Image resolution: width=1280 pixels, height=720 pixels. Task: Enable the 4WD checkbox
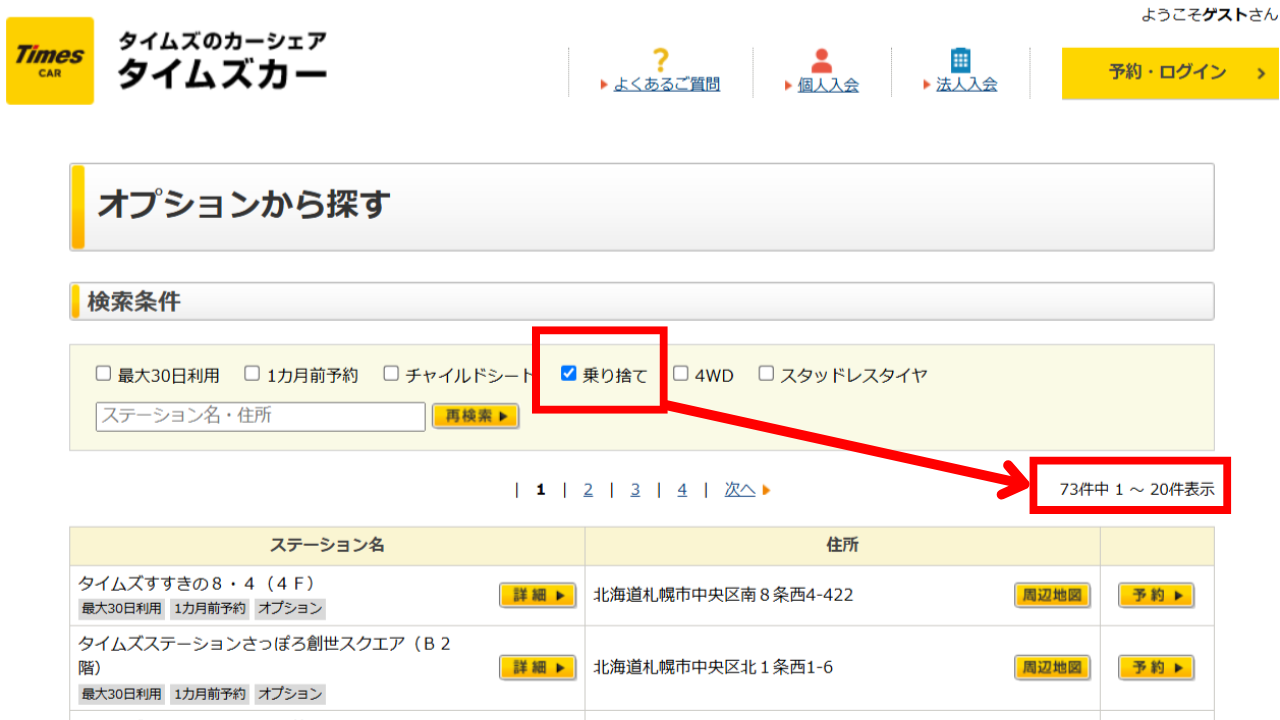[680, 374]
